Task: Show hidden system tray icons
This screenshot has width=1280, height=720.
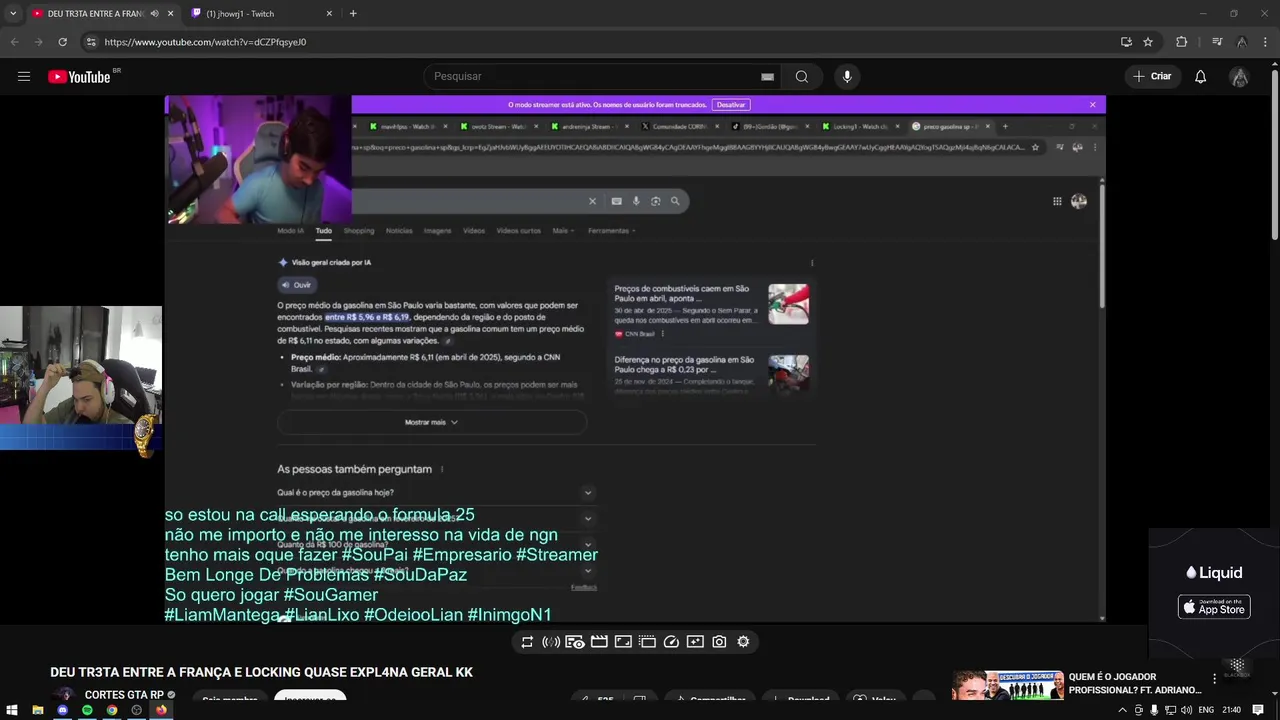Action: coord(1122,710)
